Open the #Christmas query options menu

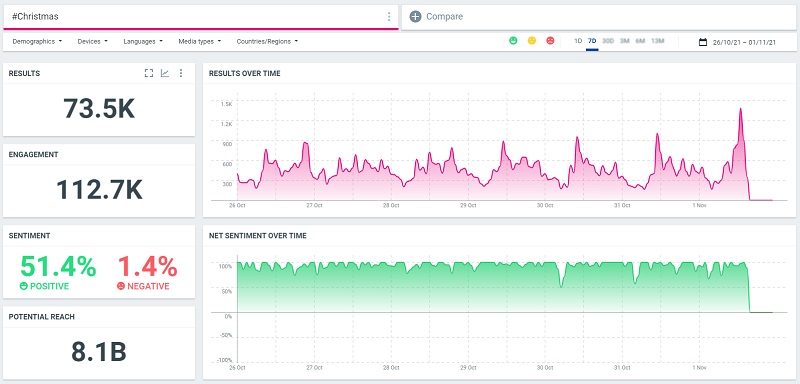[389, 17]
